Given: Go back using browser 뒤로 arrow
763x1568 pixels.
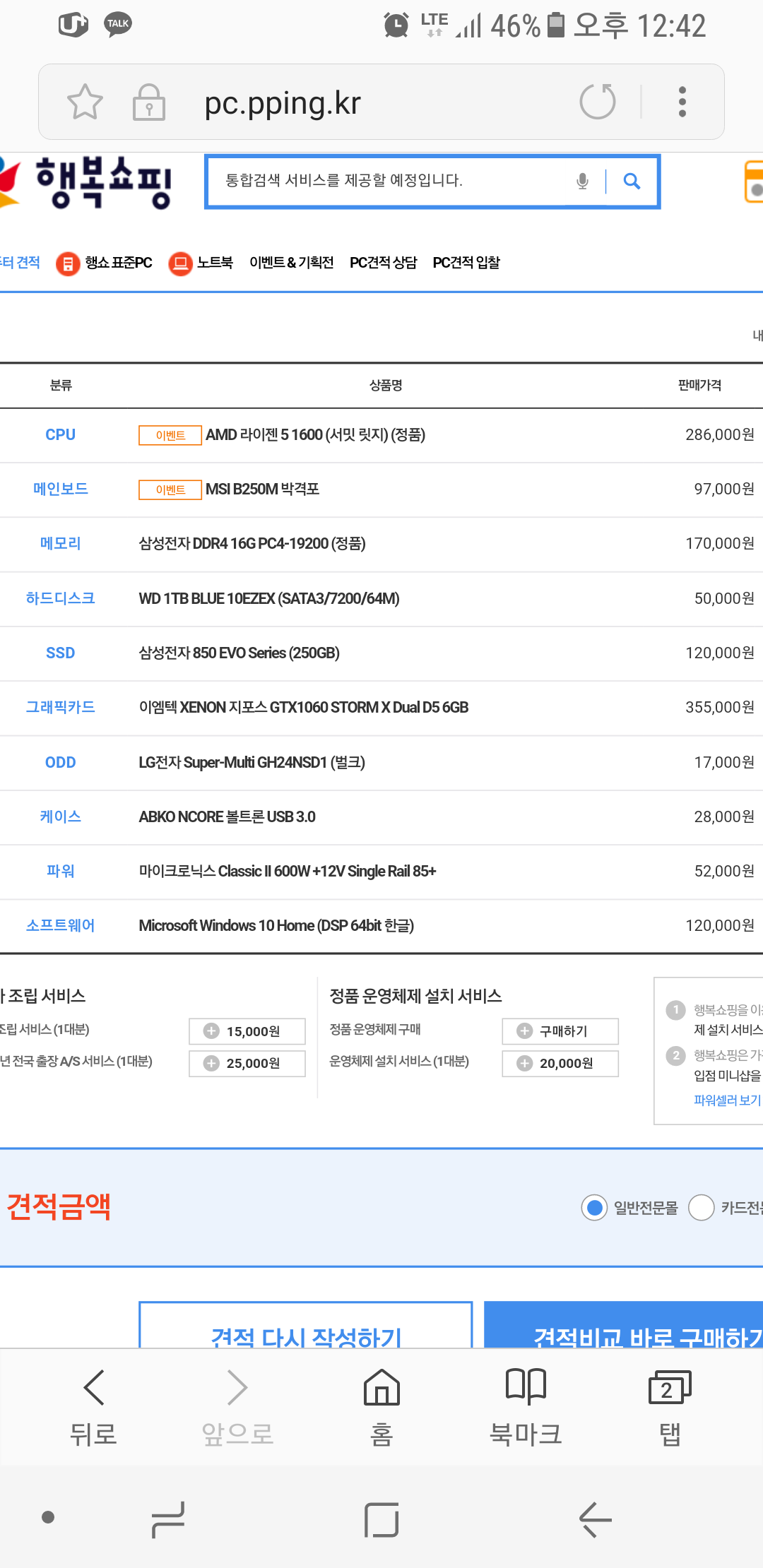Looking at the screenshot, I should [x=93, y=1407].
